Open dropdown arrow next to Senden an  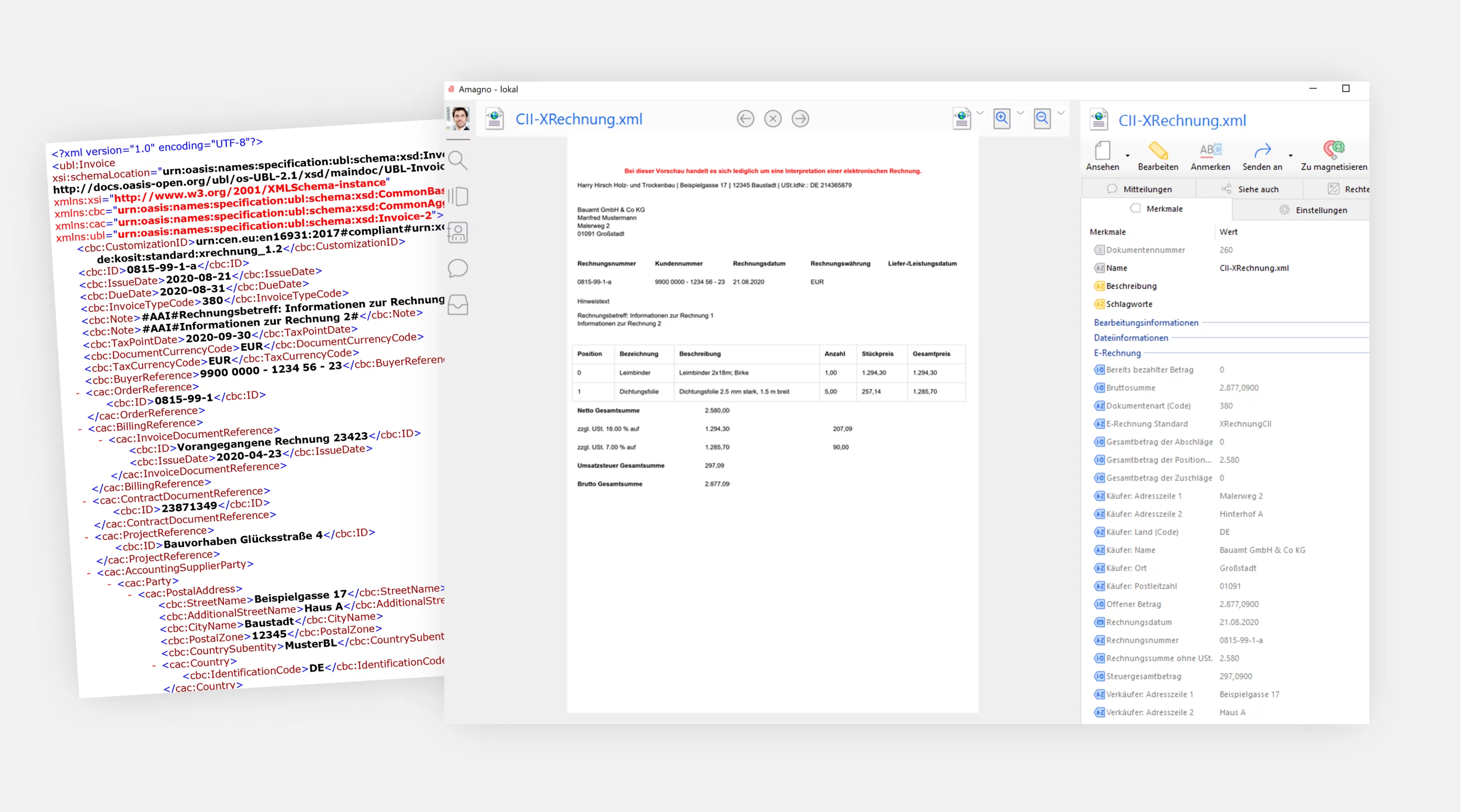(1290, 155)
